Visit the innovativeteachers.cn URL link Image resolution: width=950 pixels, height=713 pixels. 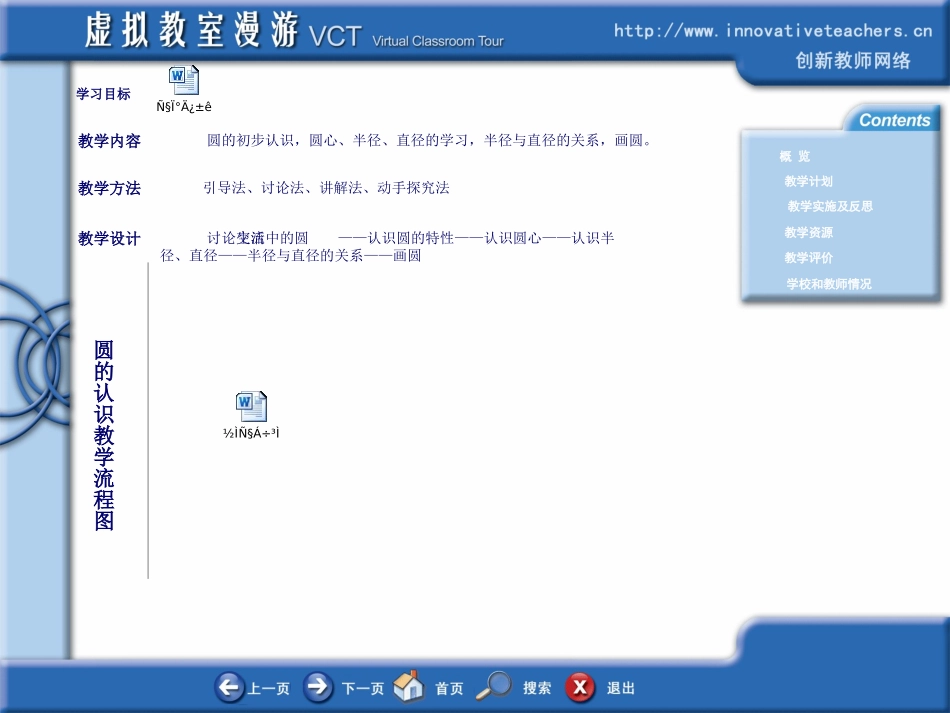point(772,31)
